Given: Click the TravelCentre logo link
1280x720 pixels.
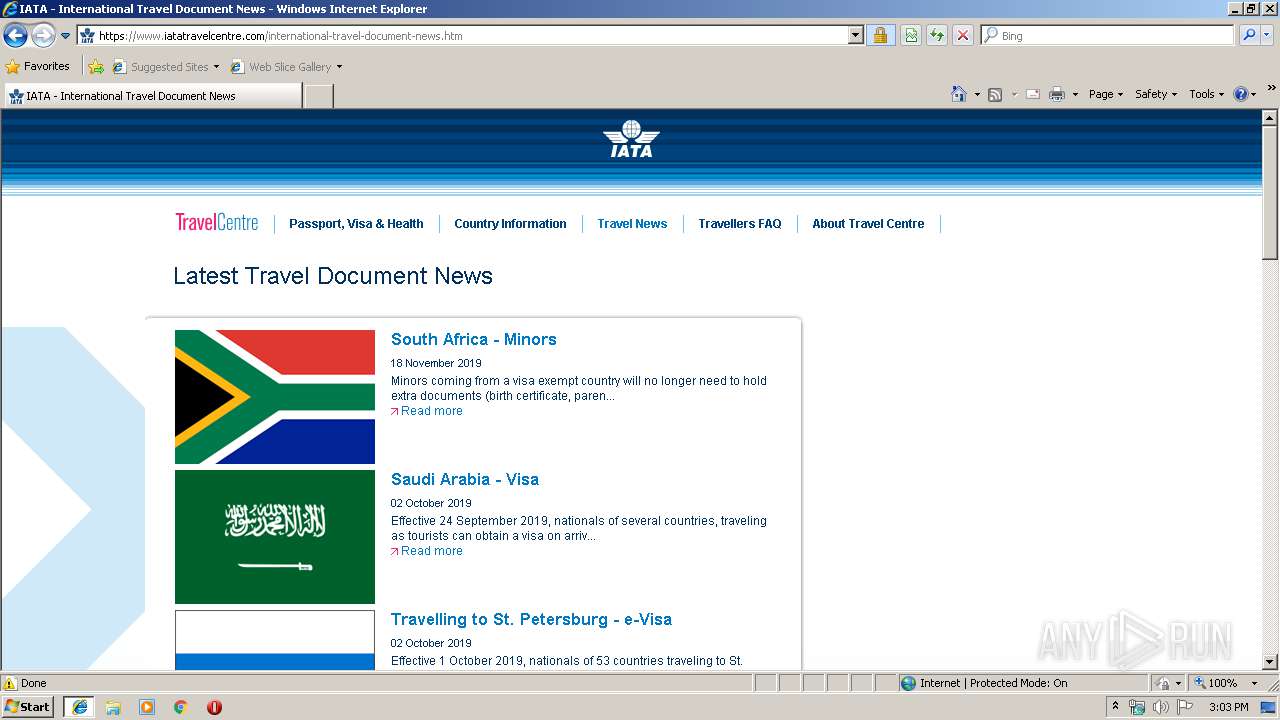Looking at the screenshot, I should tap(217, 223).
